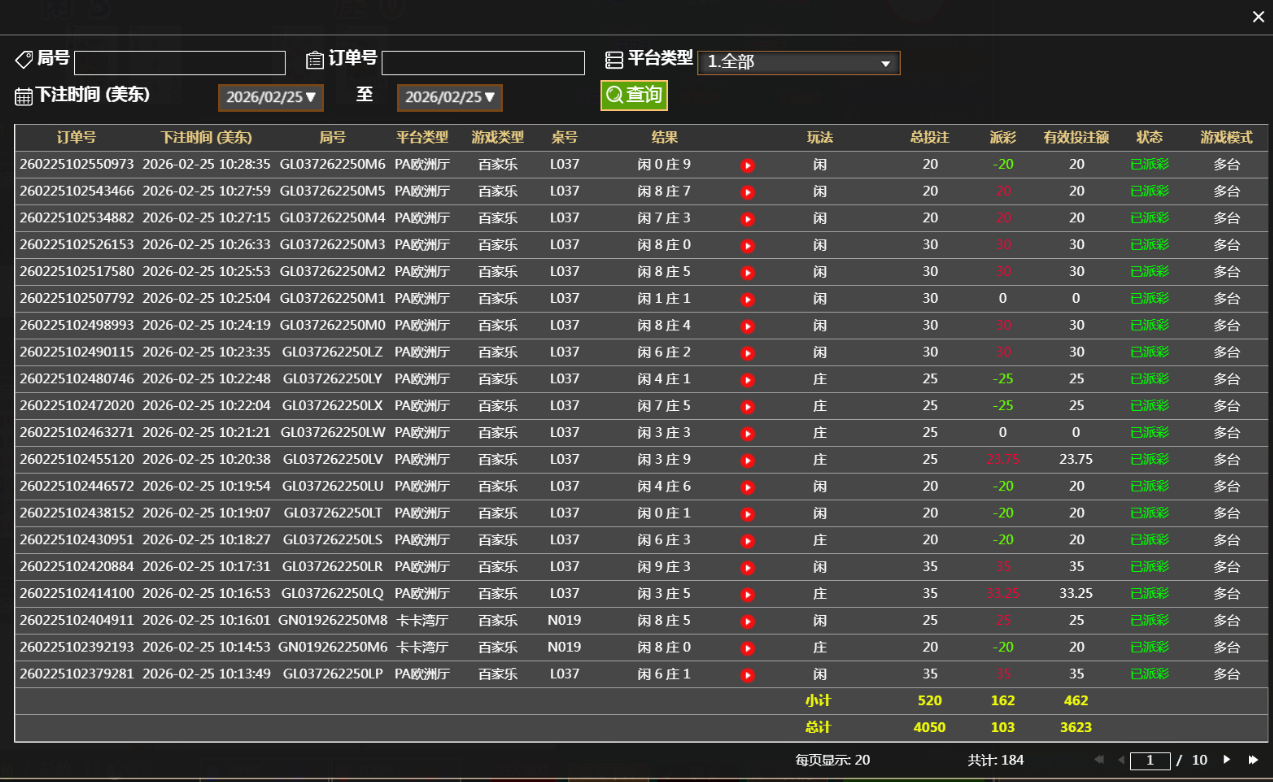Go to previous page arrow
The height and width of the screenshot is (782, 1273).
pyautogui.click(x=1120, y=760)
